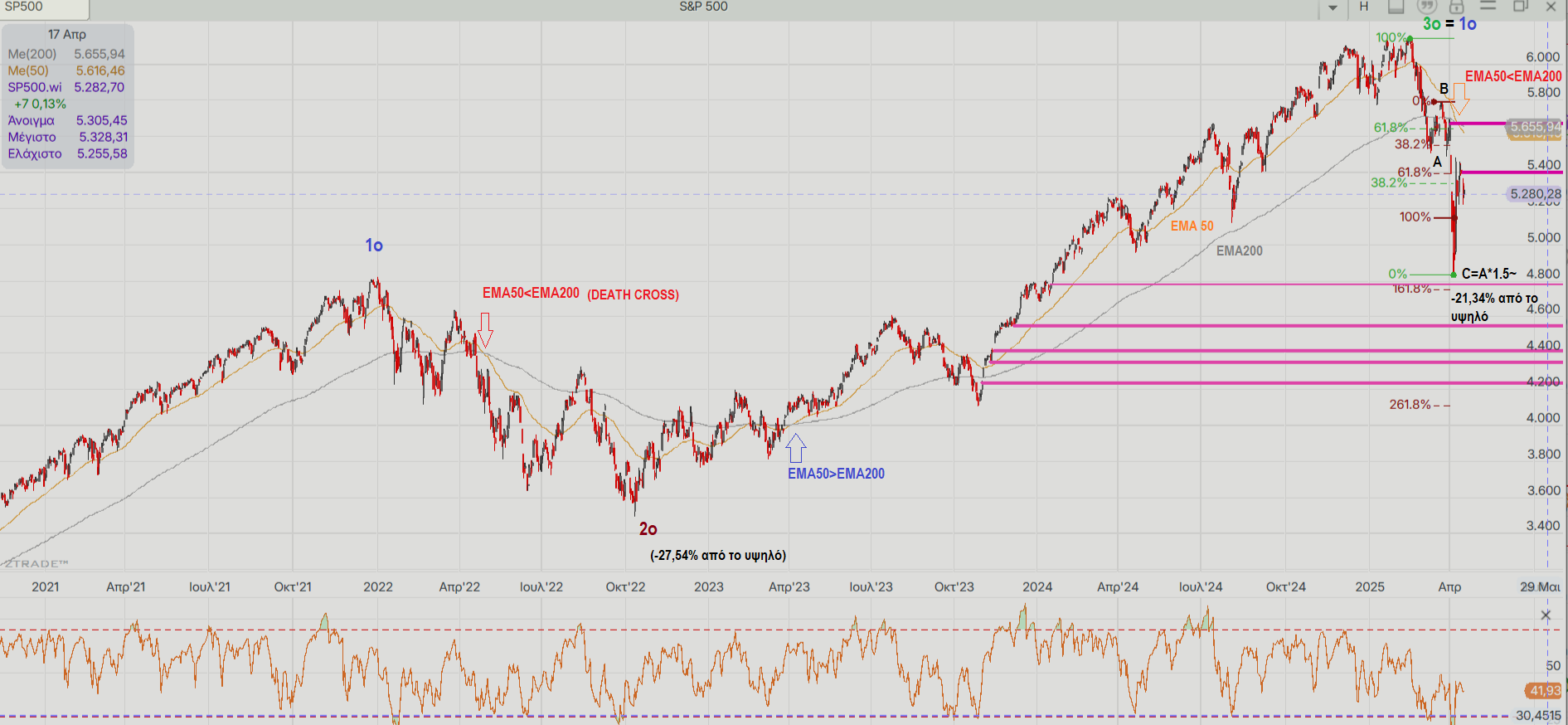Click the Μέγιστο 5.328,31 row
Screen dimensions: 1568x725
(x=67, y=137)
